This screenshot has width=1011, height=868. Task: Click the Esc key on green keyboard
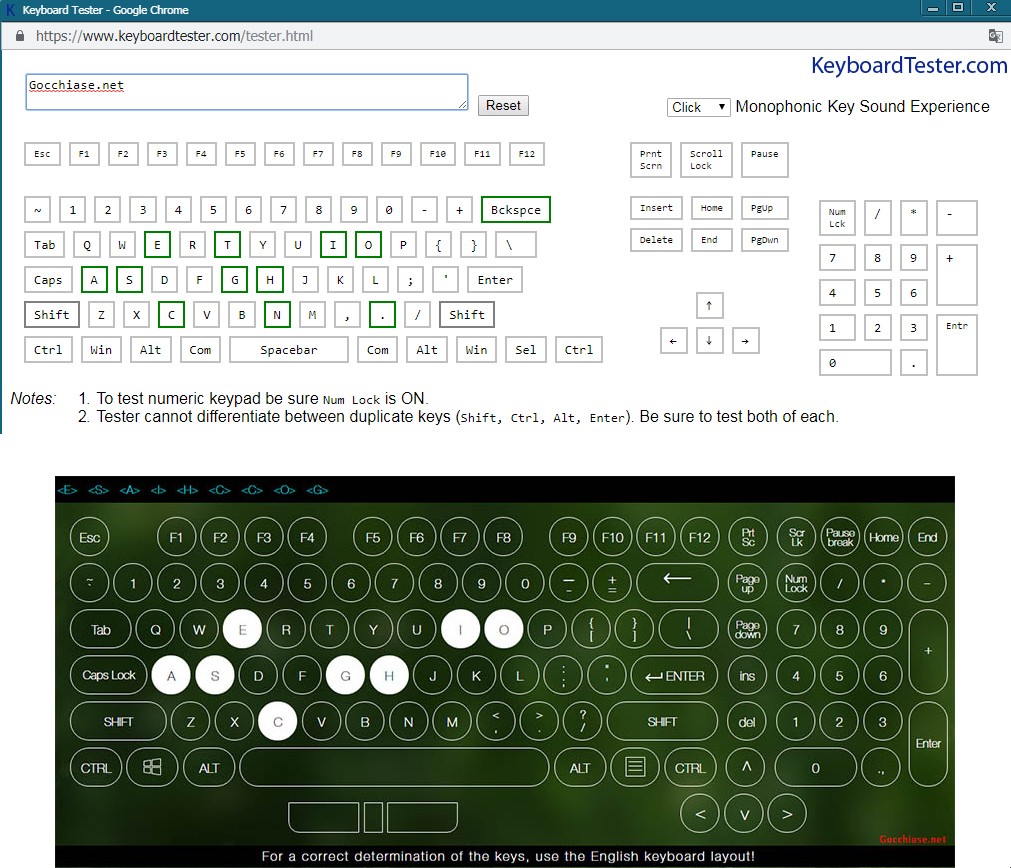point(90,537)
